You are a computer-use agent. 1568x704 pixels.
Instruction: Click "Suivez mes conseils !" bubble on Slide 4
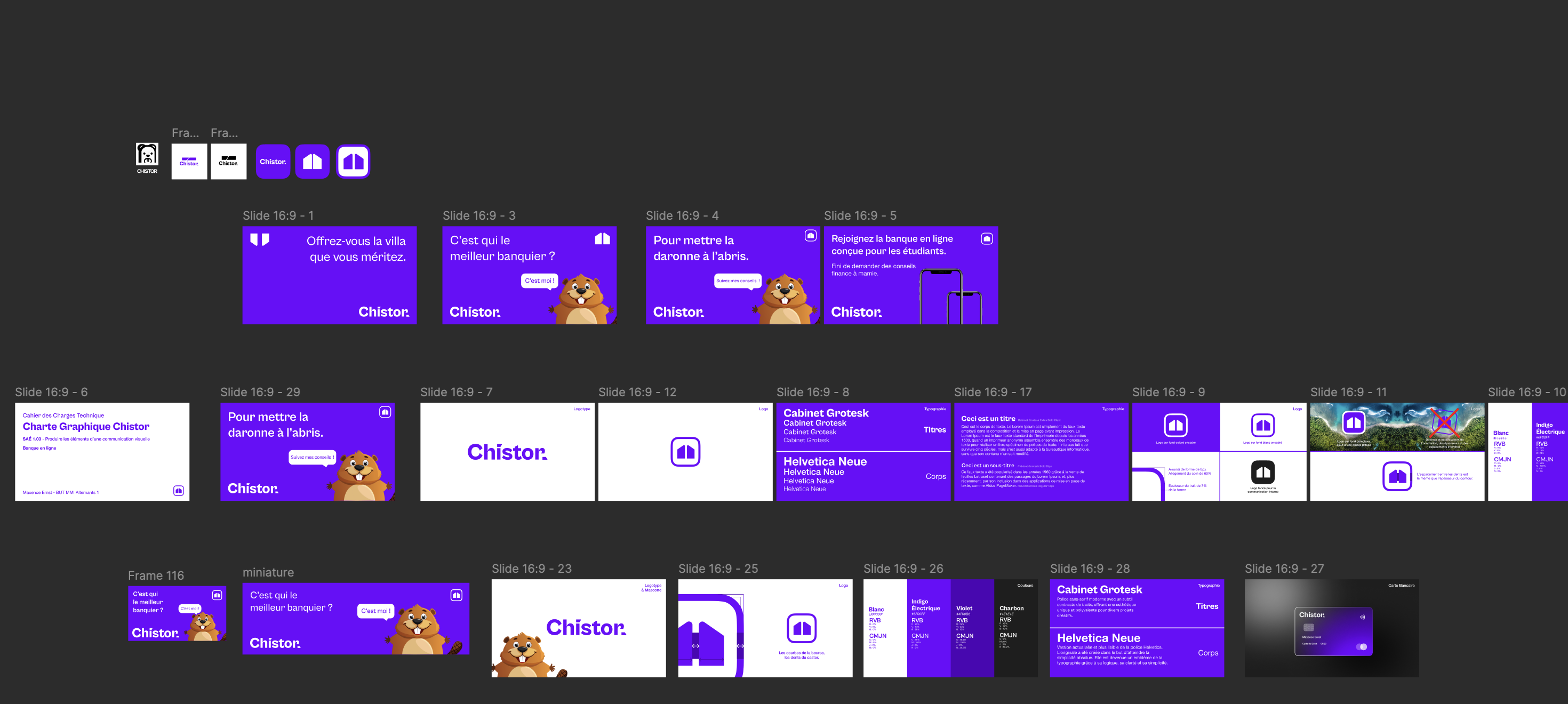[737, 281]
